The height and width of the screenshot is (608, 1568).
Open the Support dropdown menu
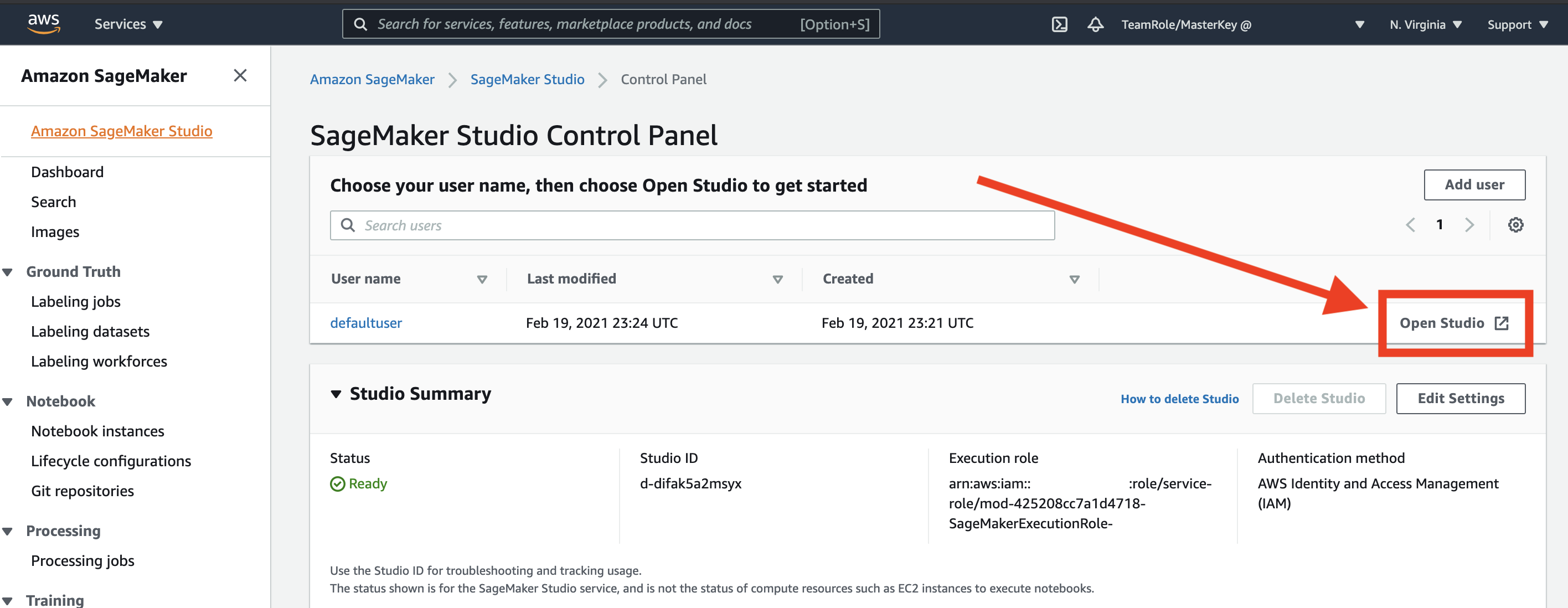[1517, 24]
